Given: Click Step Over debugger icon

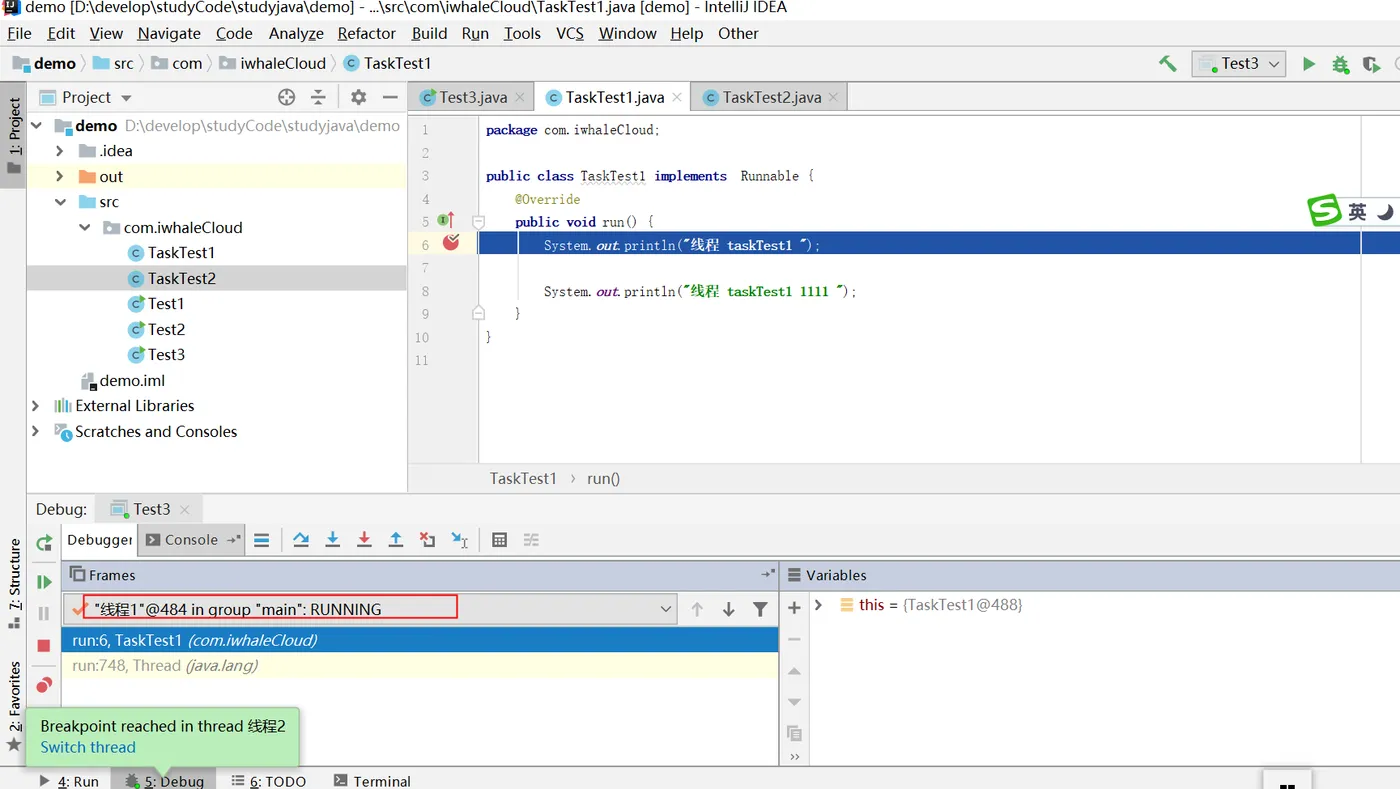Looking at the screenshot, I should (301, 540).
